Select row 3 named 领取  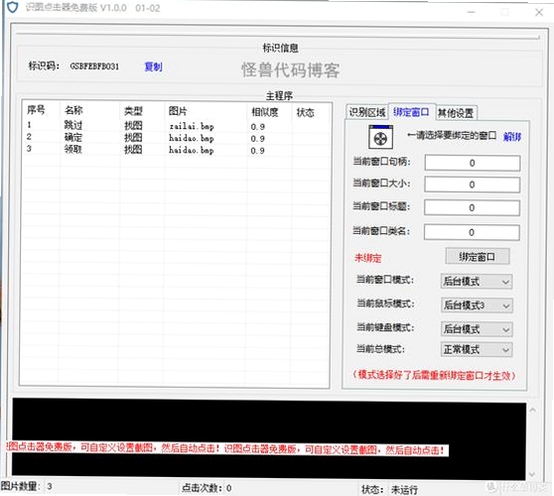point(176,149)
